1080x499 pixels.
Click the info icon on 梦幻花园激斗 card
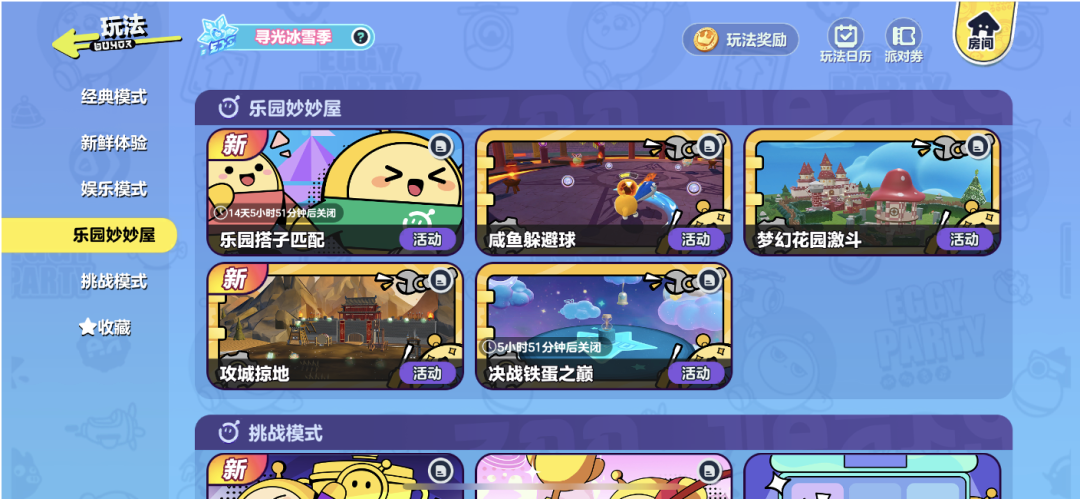[x=978, y=145]
